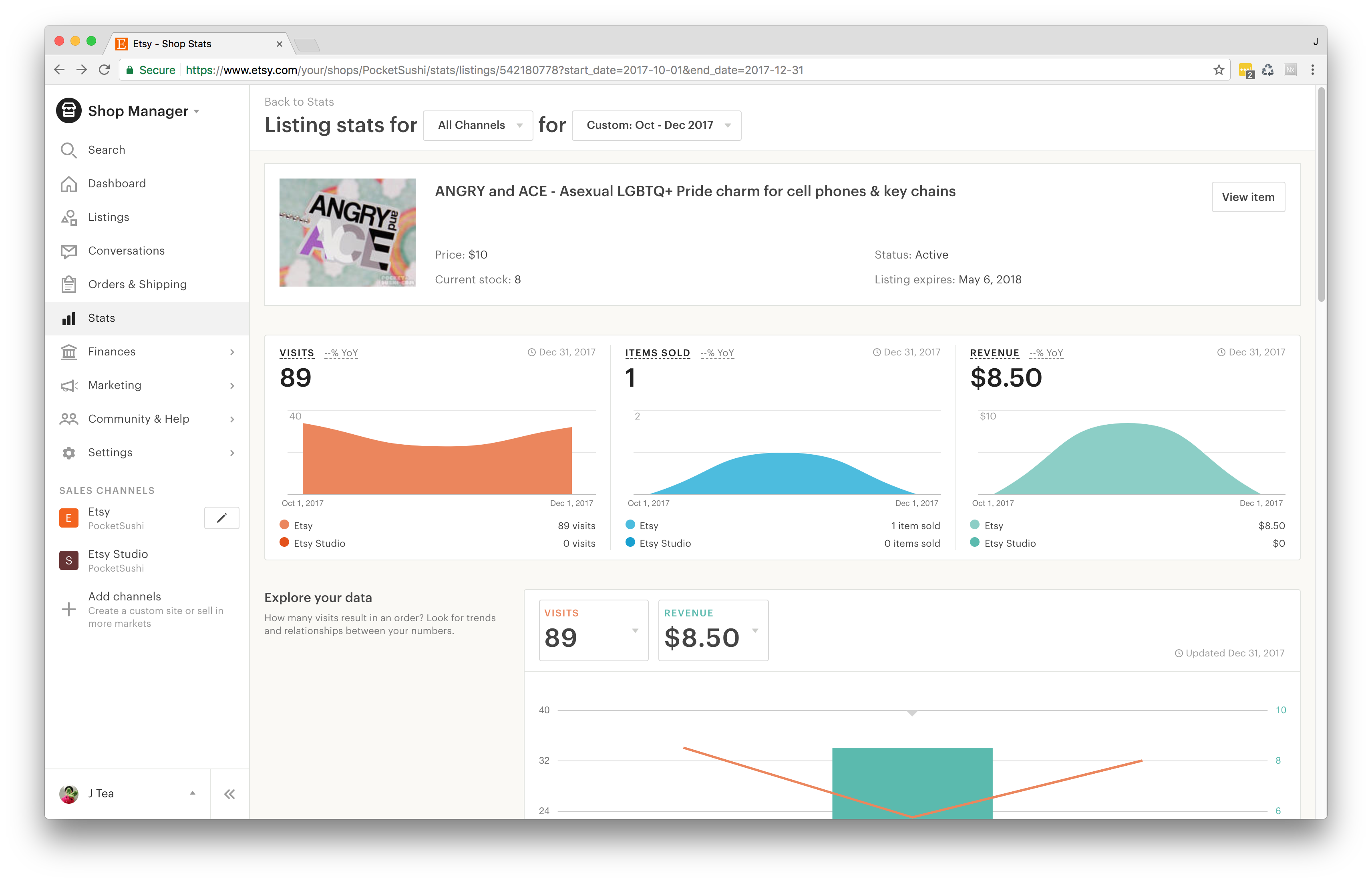Screen dimensions: 1372x883
Task: Expand the J Tea account menu arrow
Action: pyautogui.click(x=193, y=794)
